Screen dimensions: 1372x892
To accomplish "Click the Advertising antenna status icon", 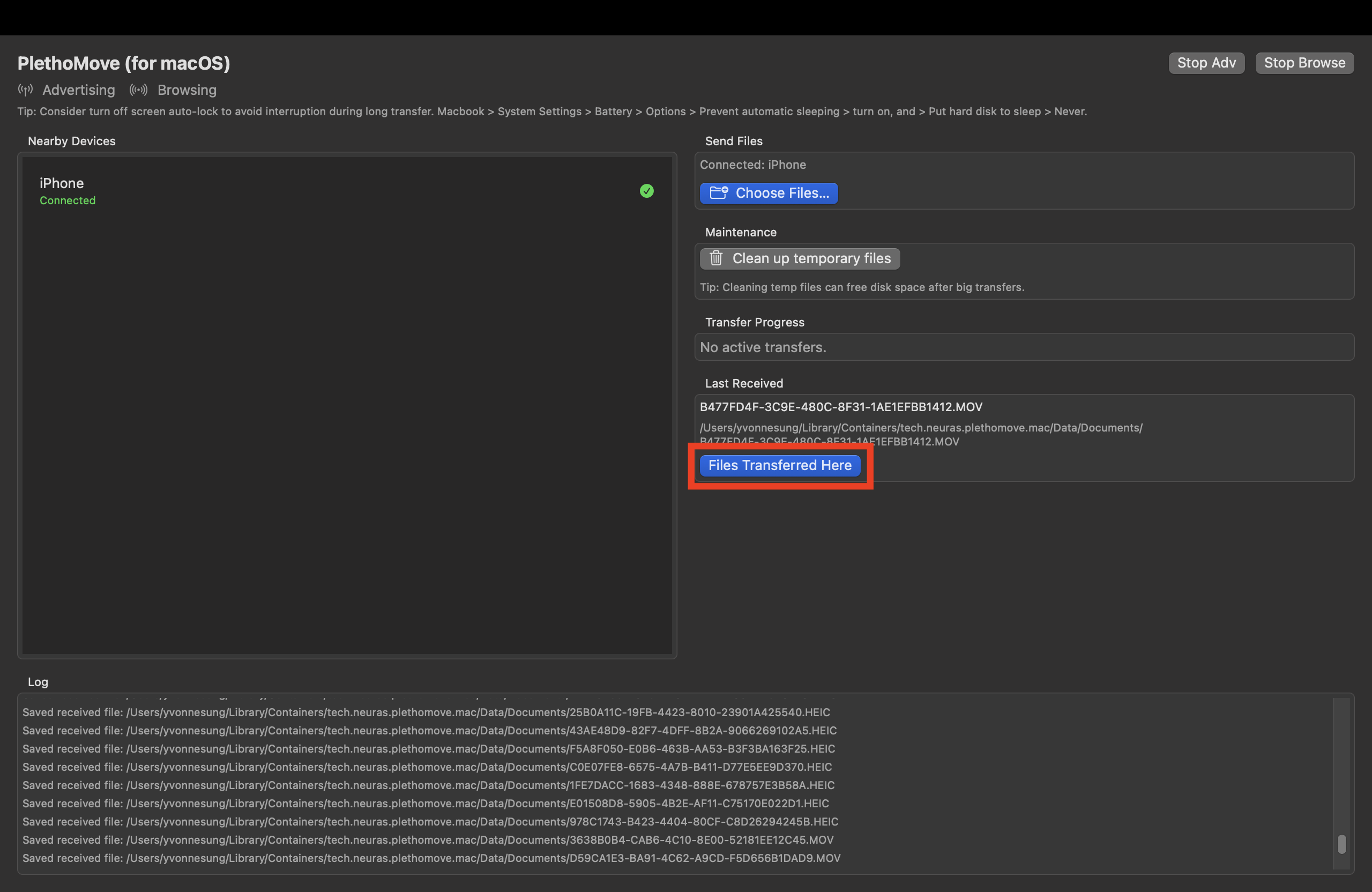I will point(25,90).
